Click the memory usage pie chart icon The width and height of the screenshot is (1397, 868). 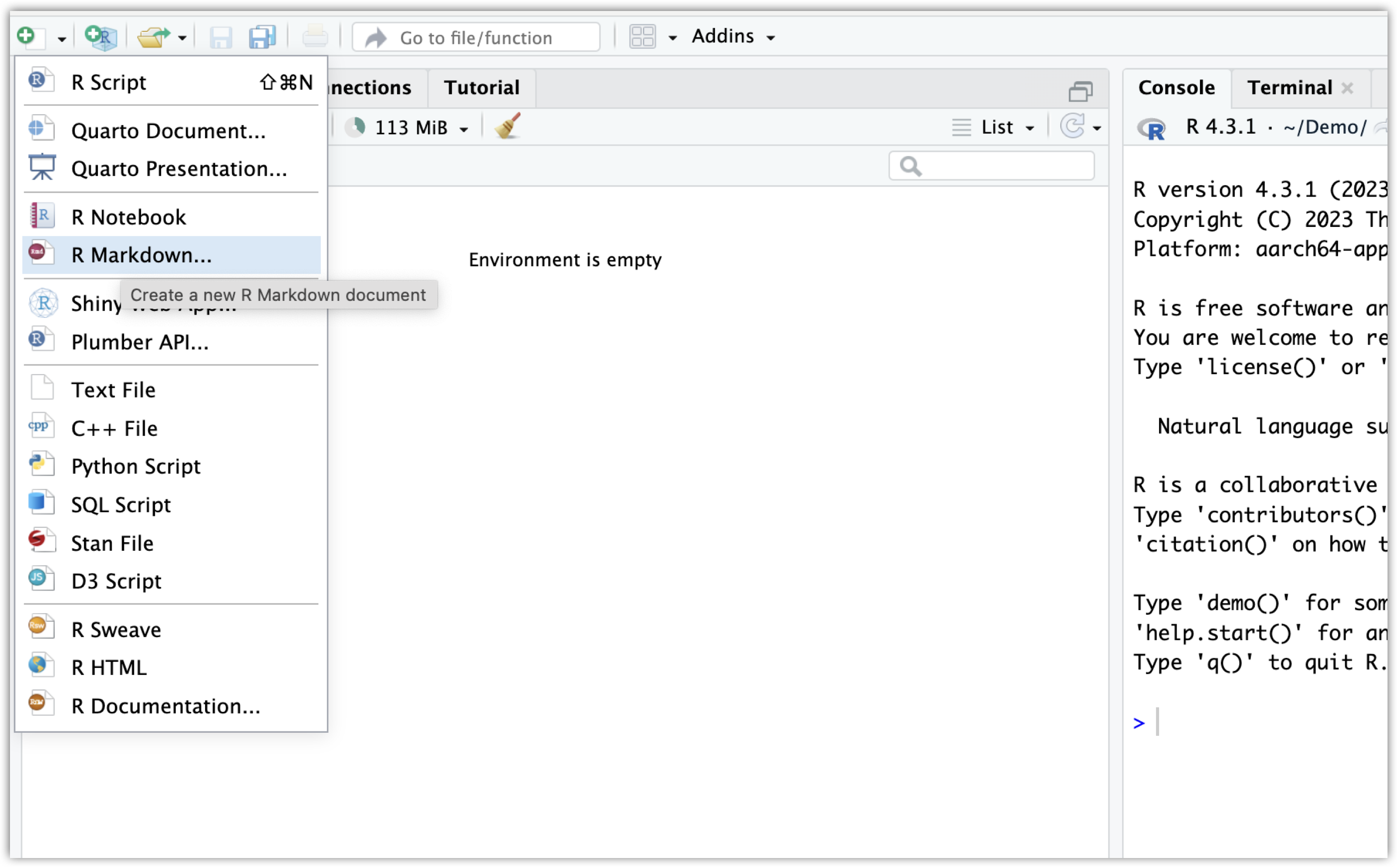(x=356, y=127)
